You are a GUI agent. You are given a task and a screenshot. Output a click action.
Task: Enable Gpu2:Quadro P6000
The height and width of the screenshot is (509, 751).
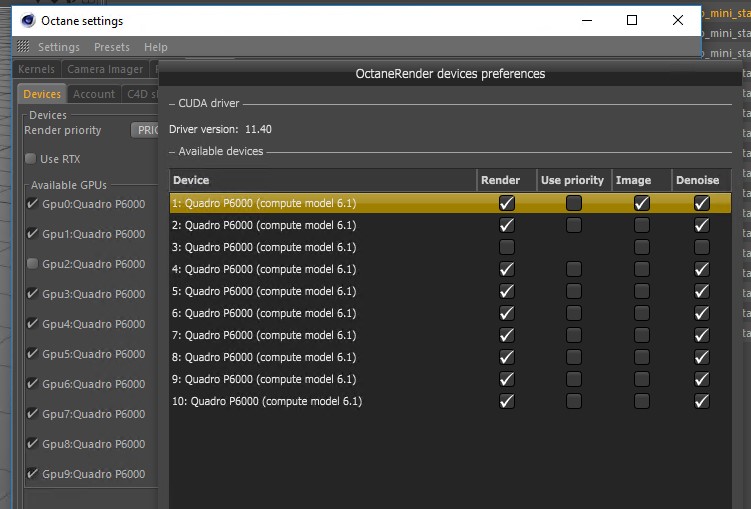(32, 263)
